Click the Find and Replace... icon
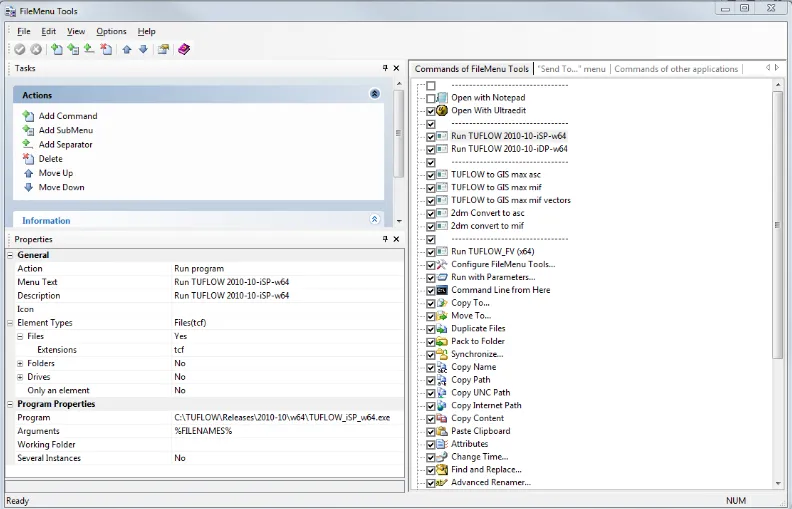The image size is (792, 509). pos(442,470)
